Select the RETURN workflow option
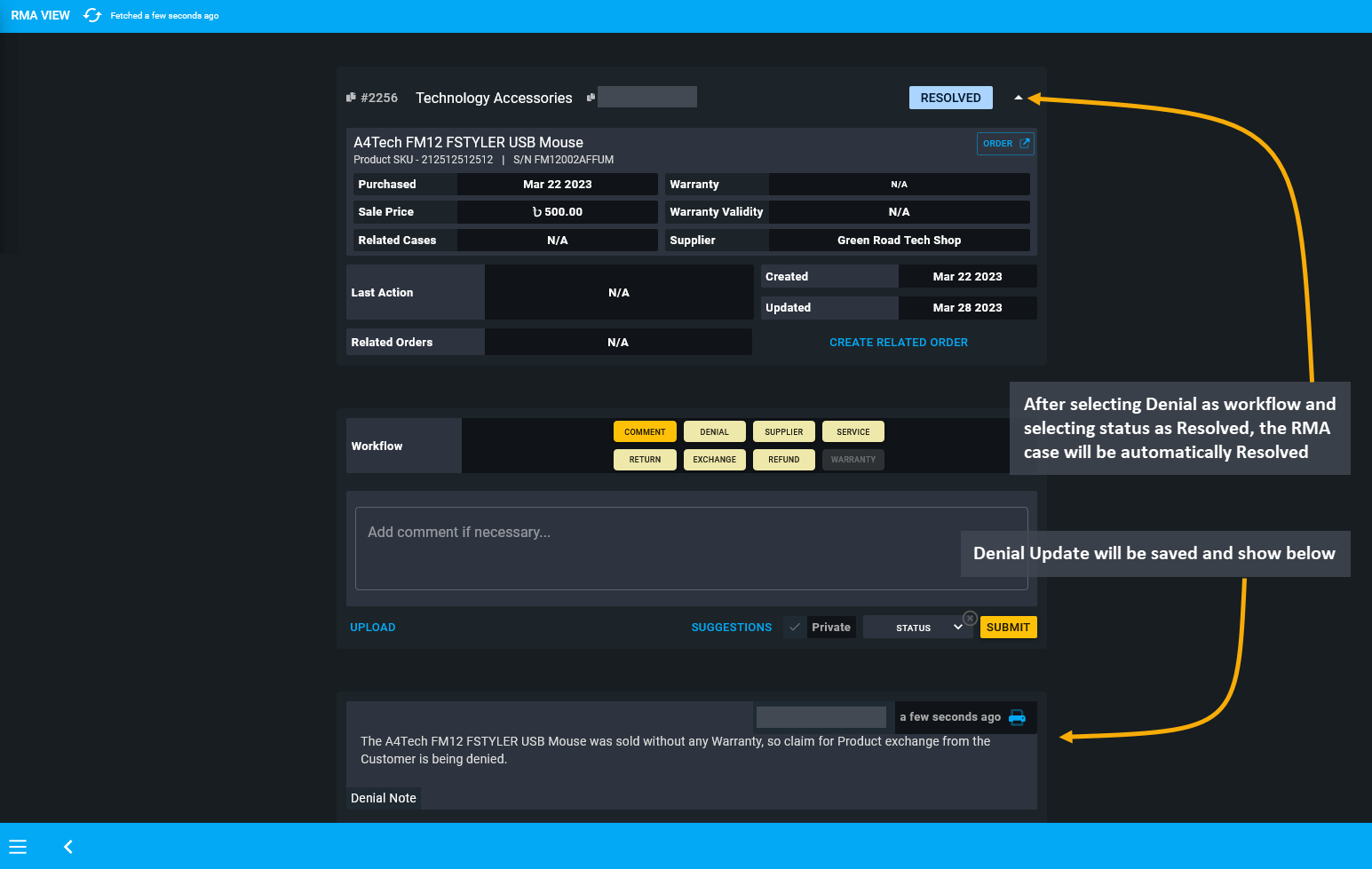The width and height of the screenshot is (1372, 869). tap(645, 459)
